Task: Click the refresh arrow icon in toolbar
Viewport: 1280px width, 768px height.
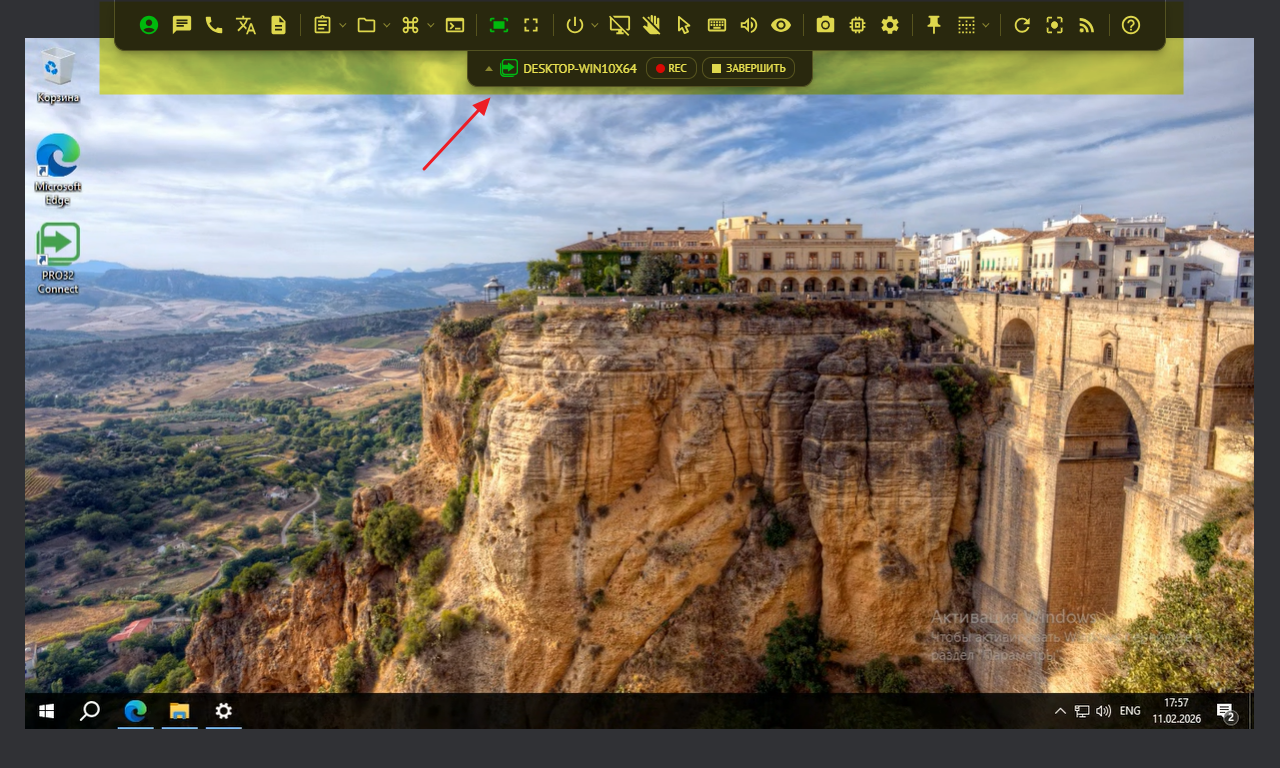Action: click(x=1021, y=25)
